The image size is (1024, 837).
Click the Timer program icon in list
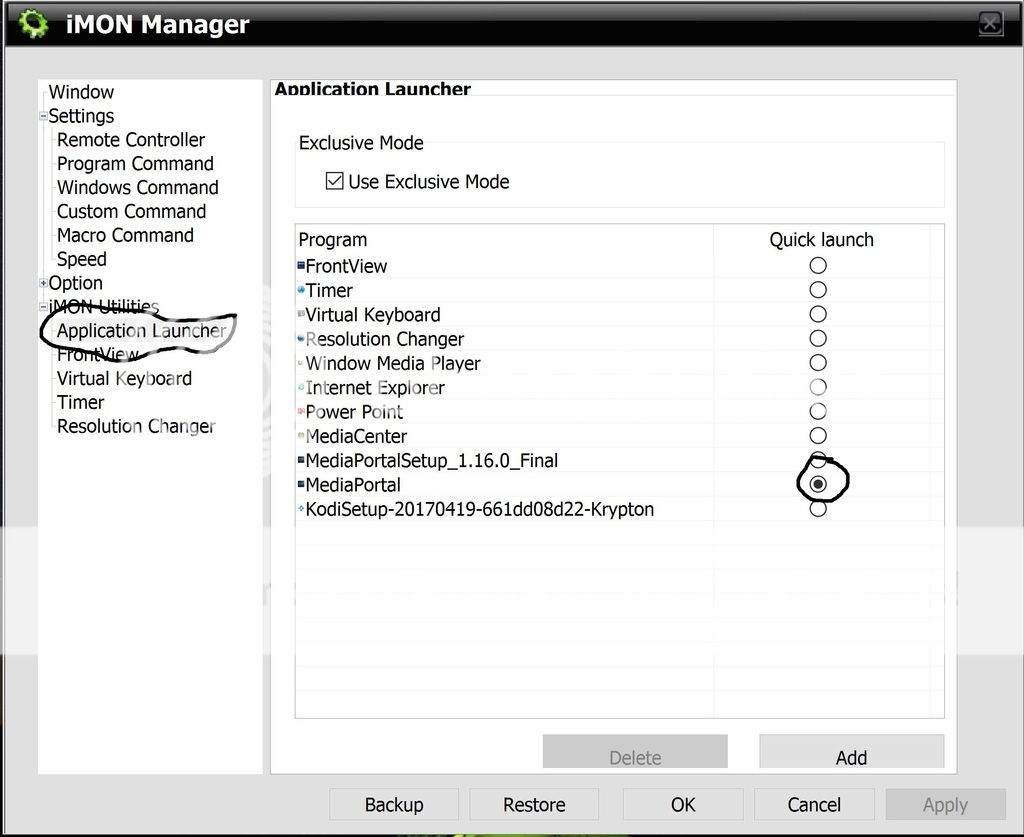(x=301, y=290)
